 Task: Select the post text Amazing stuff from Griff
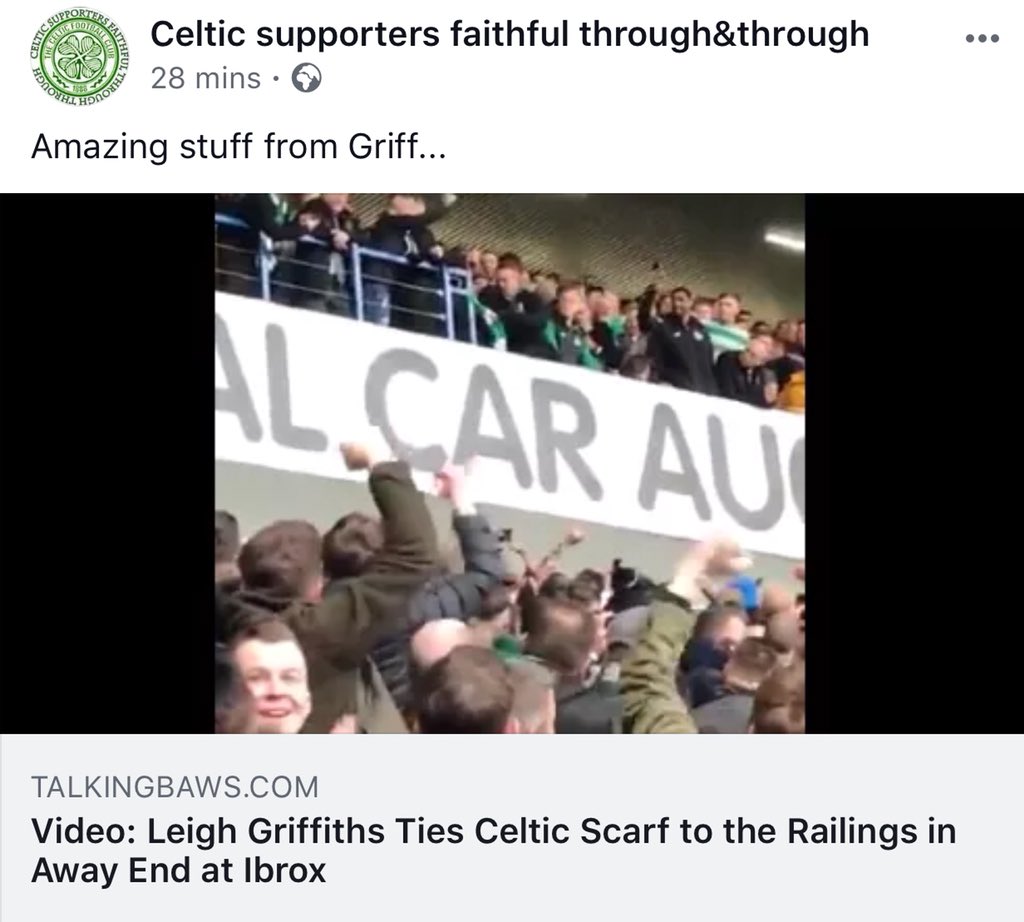coord(223,146)
